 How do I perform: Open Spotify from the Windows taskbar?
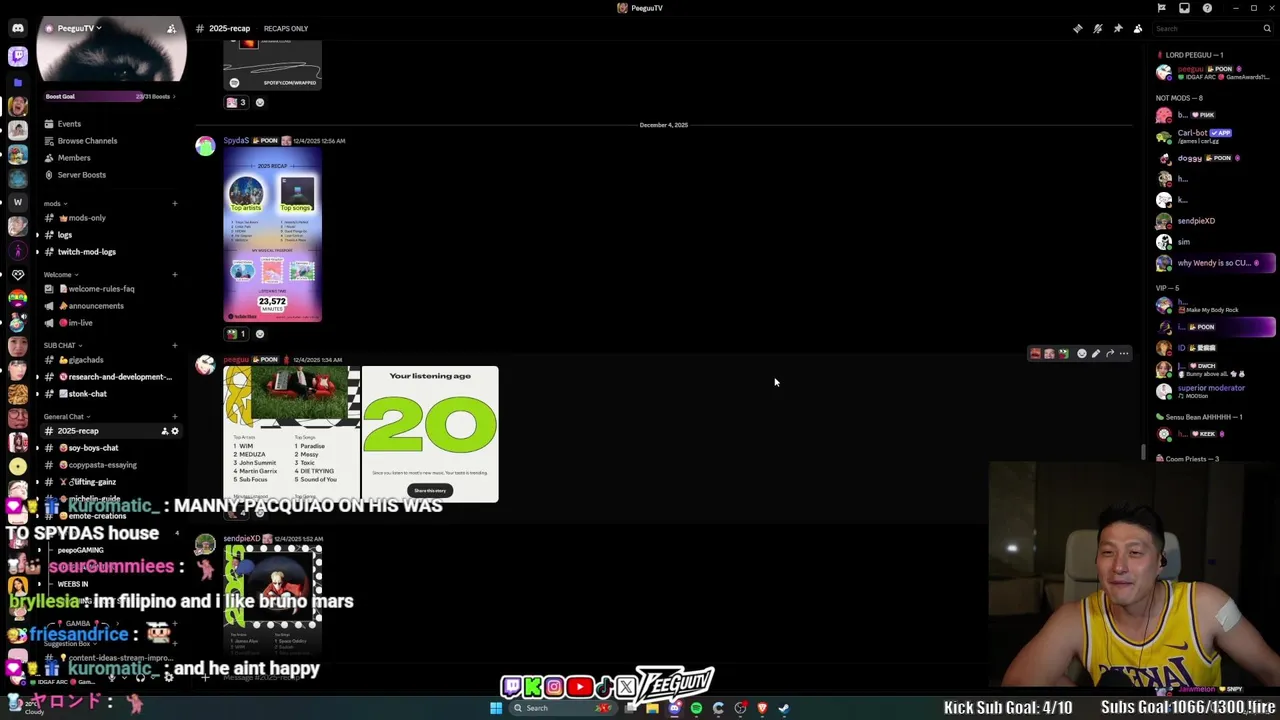(696, 708)
